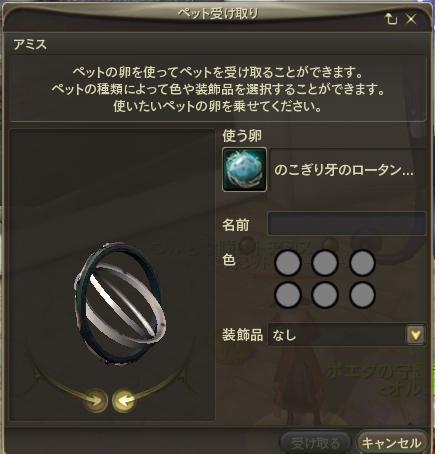Click the アミス NPC name label
The image size is (437, 454).
30,44
